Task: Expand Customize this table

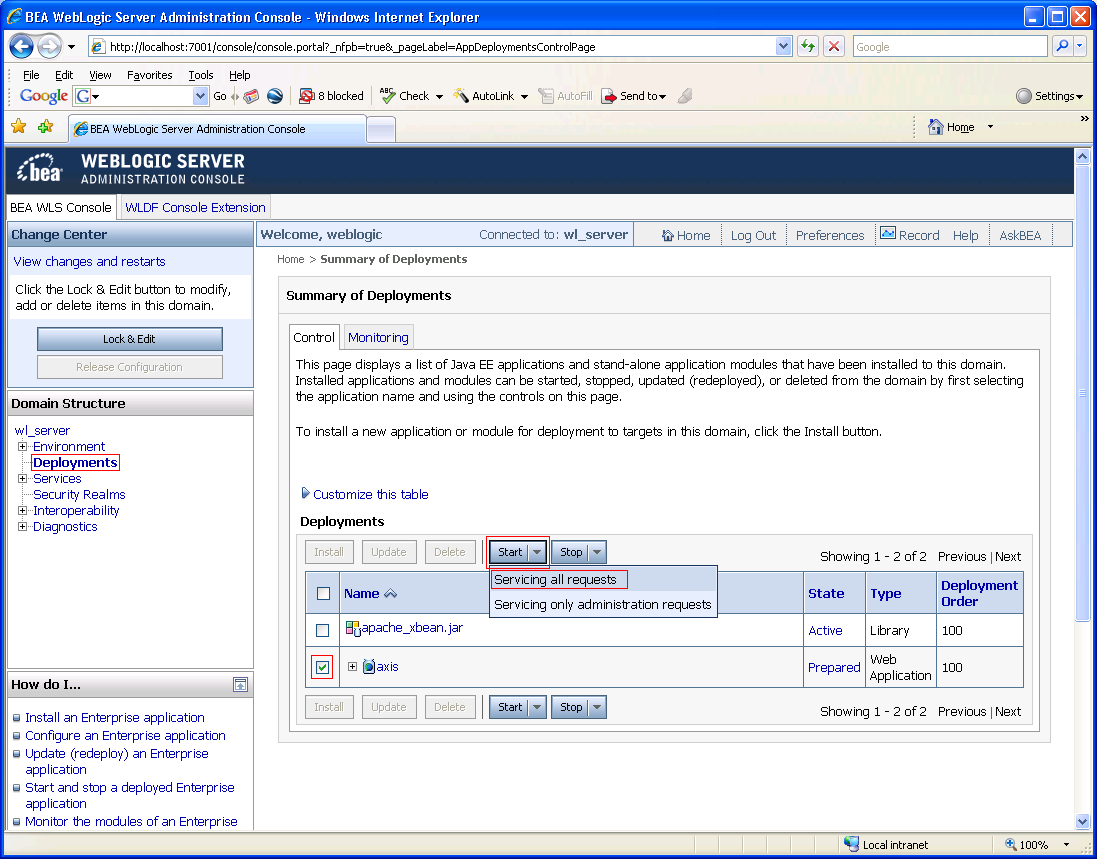Action: [x=306, y=493]
